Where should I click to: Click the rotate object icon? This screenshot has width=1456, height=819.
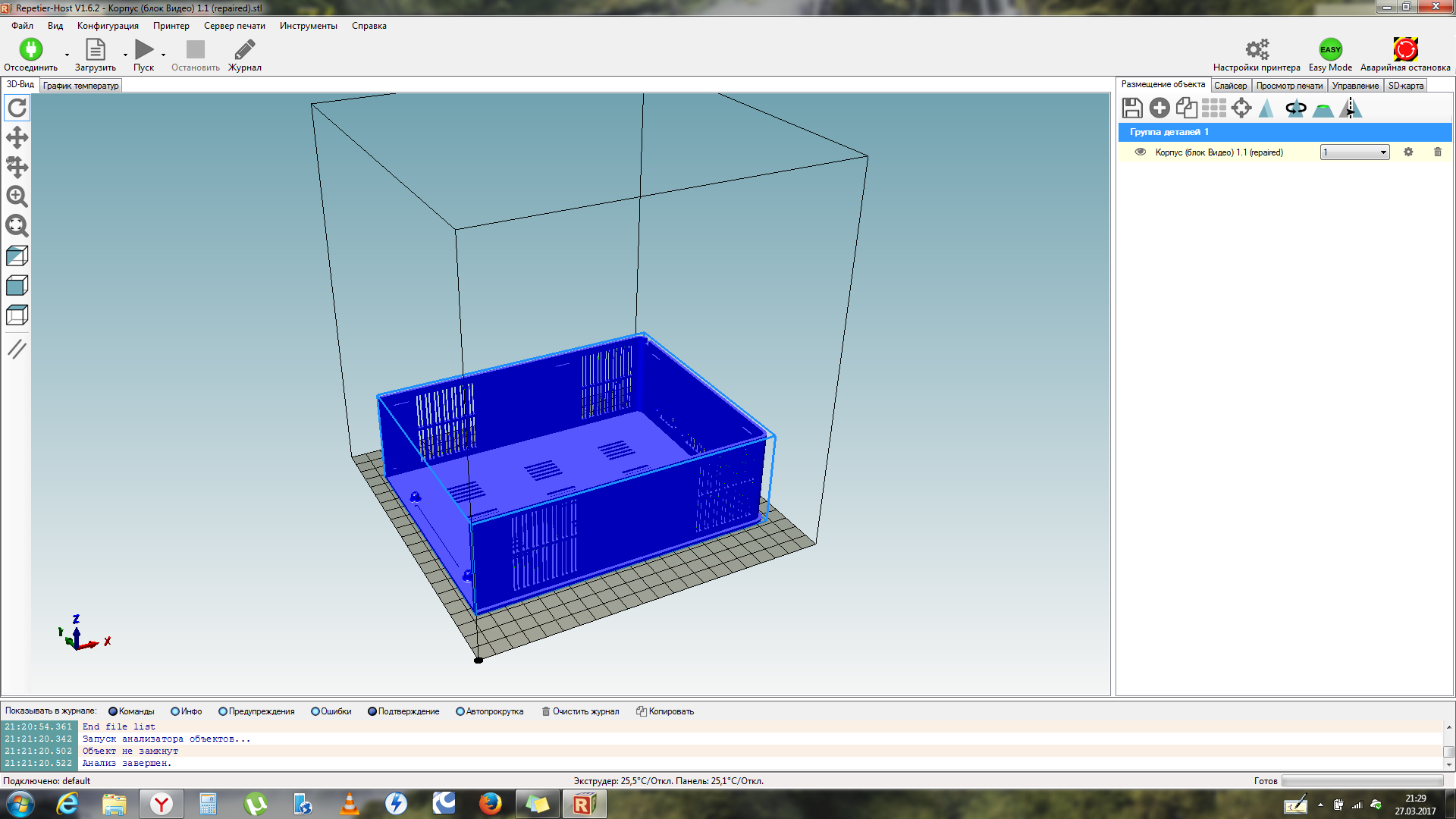(1296, 108)
